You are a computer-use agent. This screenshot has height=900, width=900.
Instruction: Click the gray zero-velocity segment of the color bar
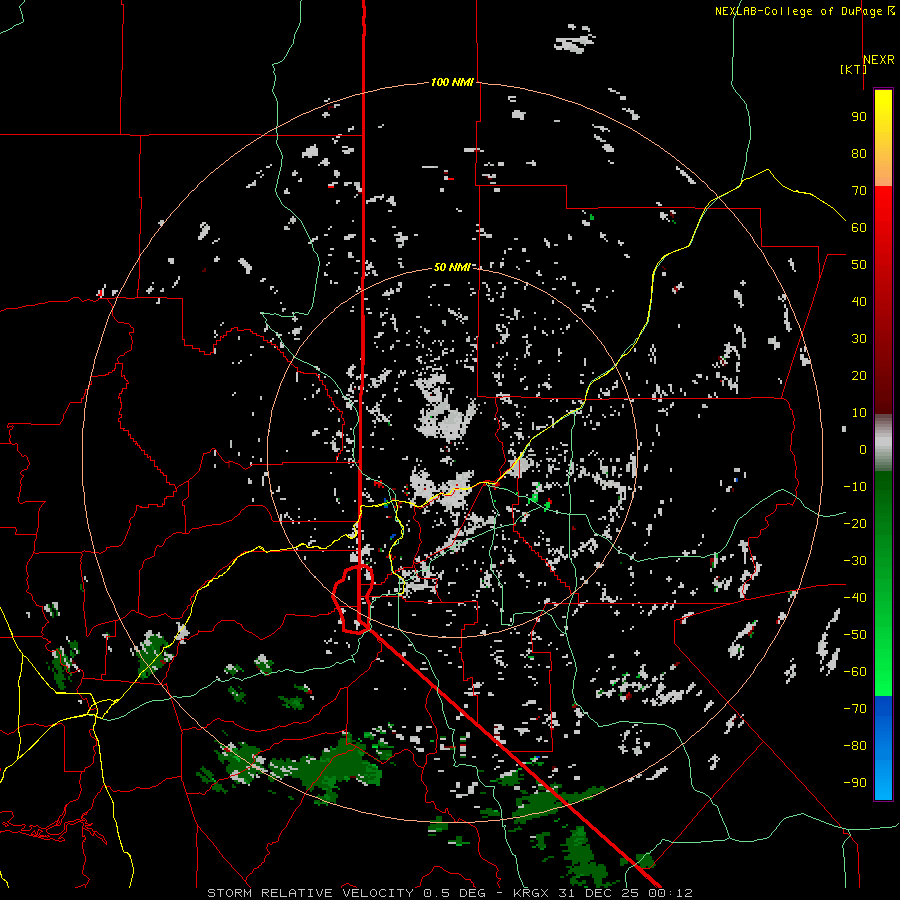tap(883, 442)
